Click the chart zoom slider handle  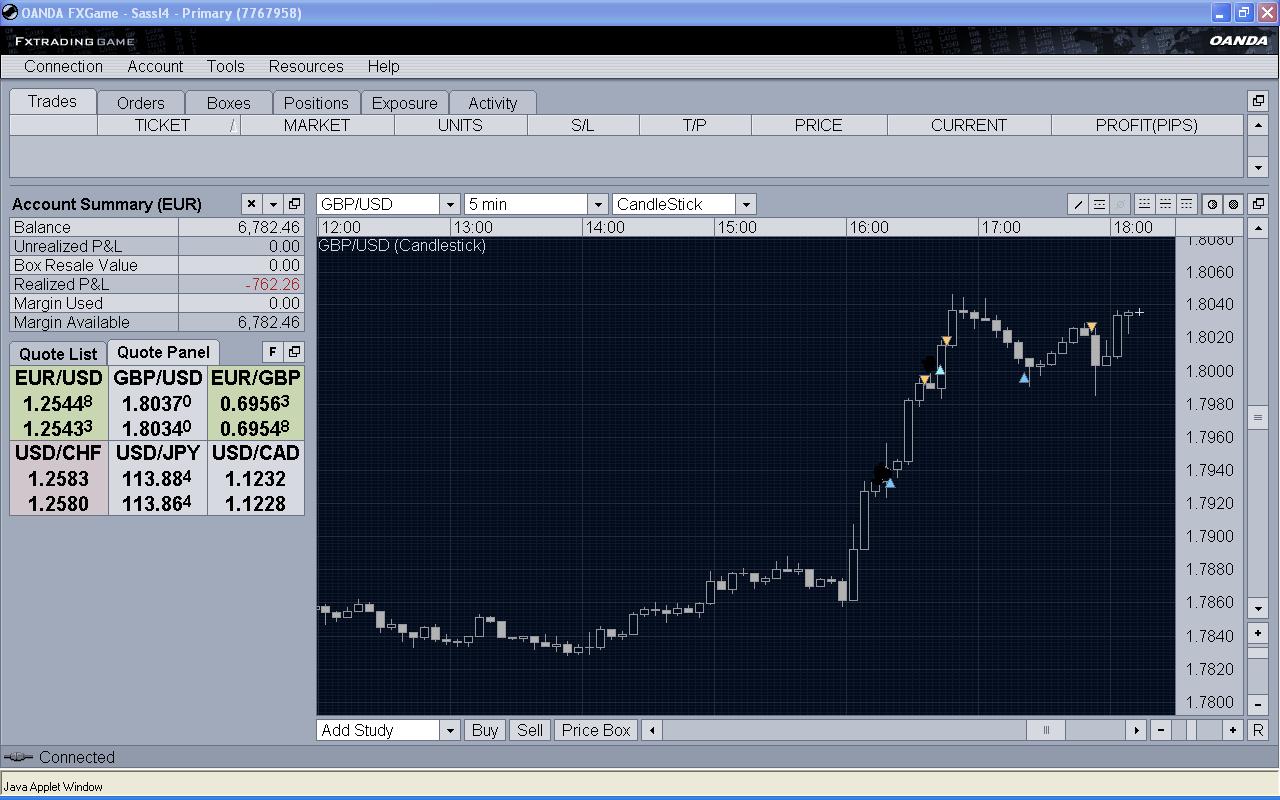point(1191,730)
